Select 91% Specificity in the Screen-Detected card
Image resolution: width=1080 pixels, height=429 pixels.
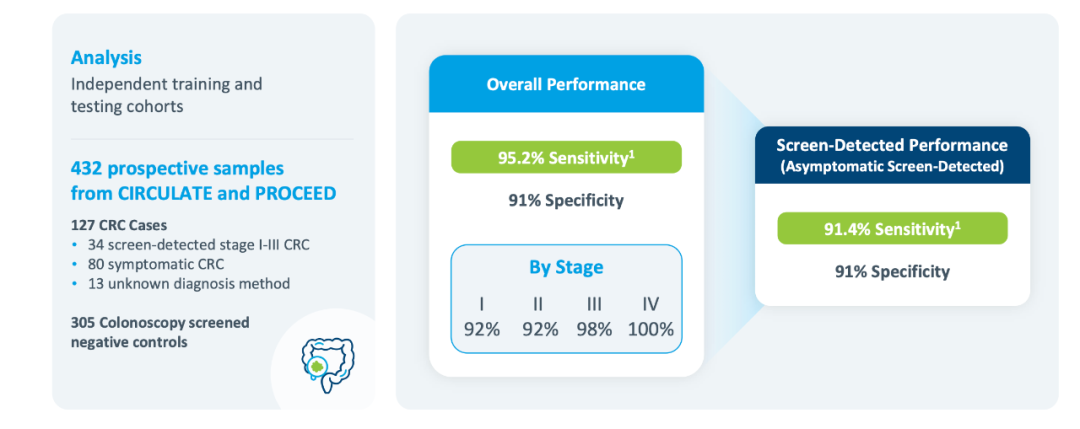(x=892, y=271)
